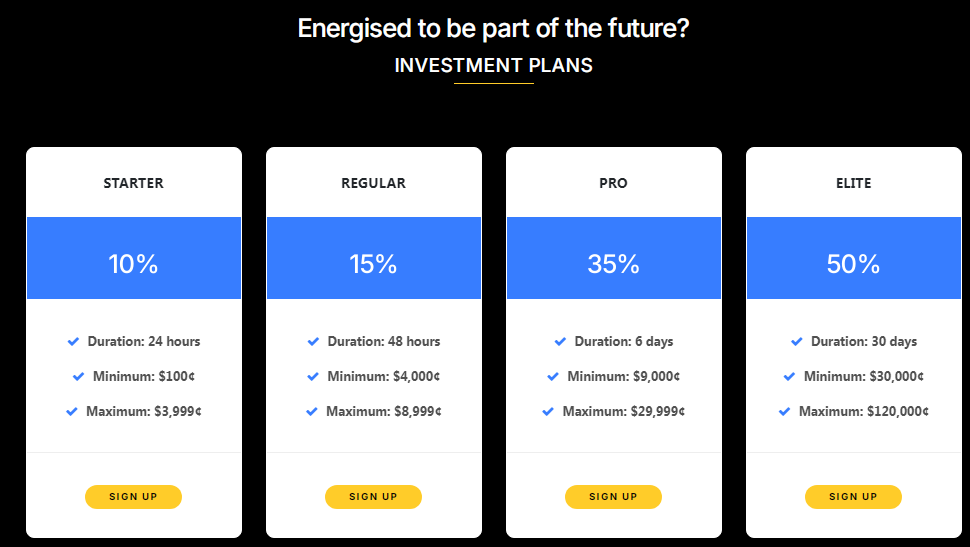This screenshot has height=547, width=970.
Task: Click the blue 10% rate banner
Action: click(x=134, y=258)
